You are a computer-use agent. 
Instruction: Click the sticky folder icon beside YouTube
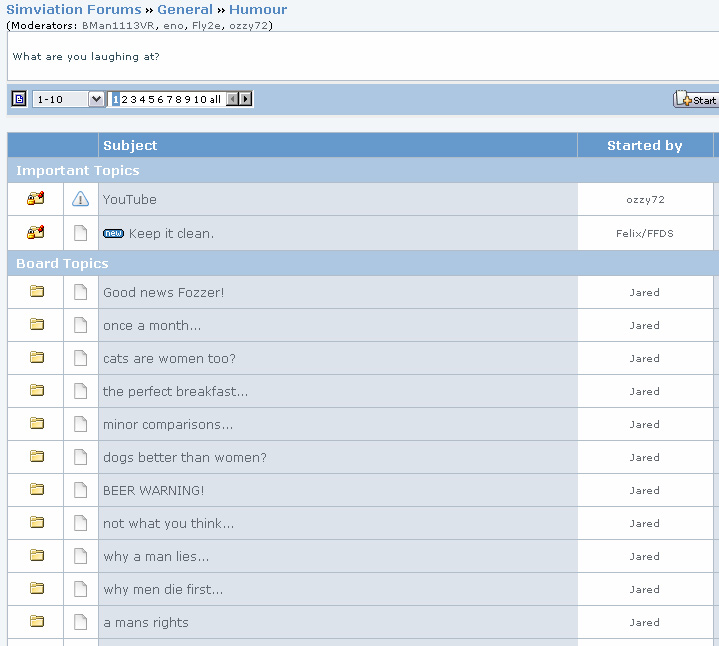click(36, 199)
